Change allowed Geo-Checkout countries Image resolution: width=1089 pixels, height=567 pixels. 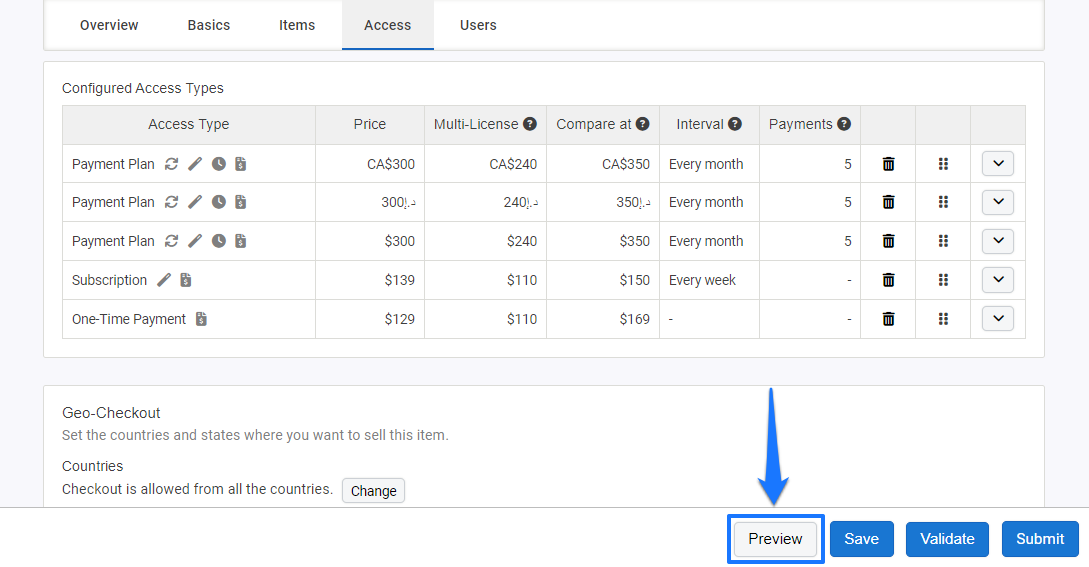(x=374, y=491)
